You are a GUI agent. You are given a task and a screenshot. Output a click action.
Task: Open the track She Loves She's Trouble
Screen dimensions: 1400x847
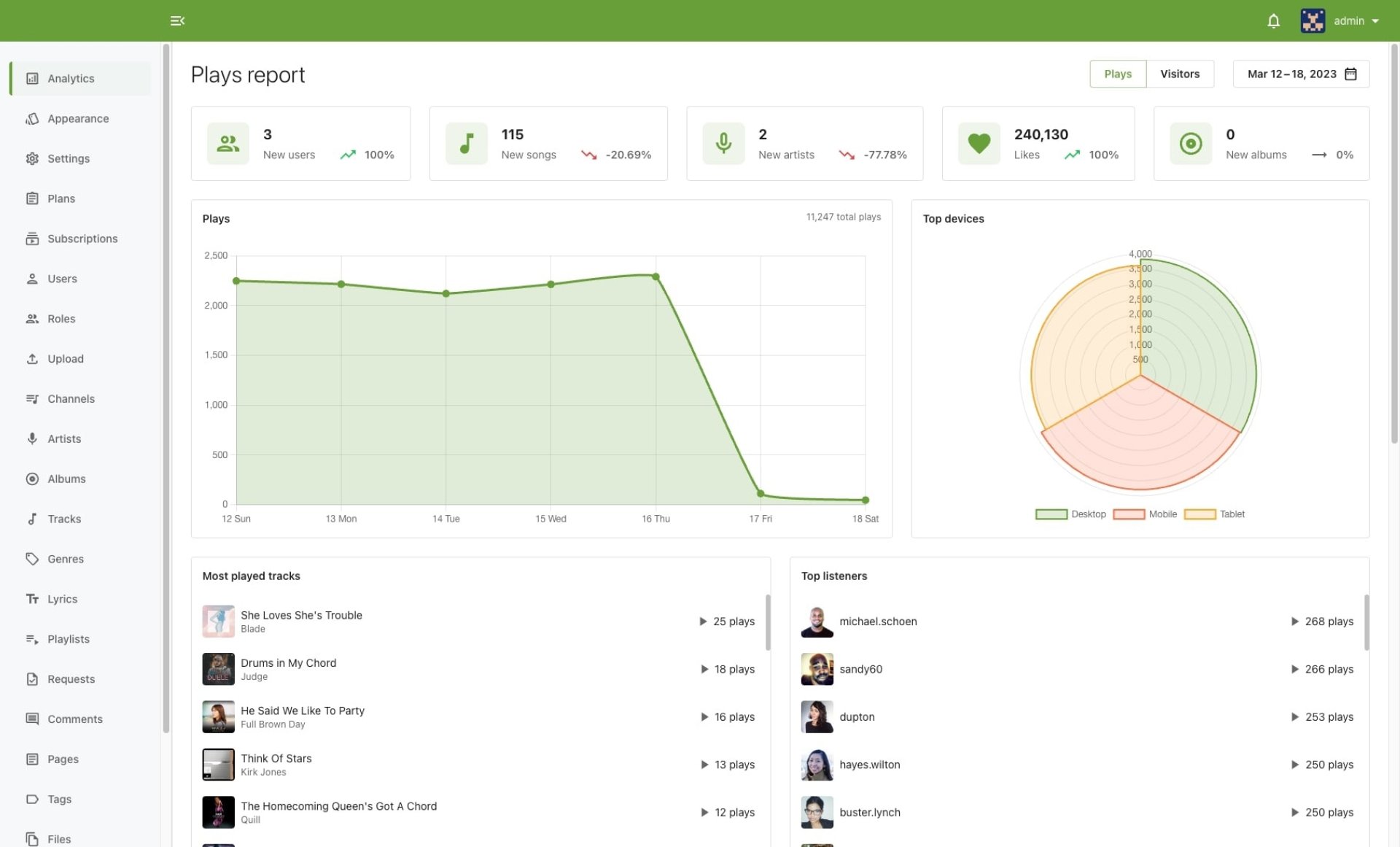(301, 615)
